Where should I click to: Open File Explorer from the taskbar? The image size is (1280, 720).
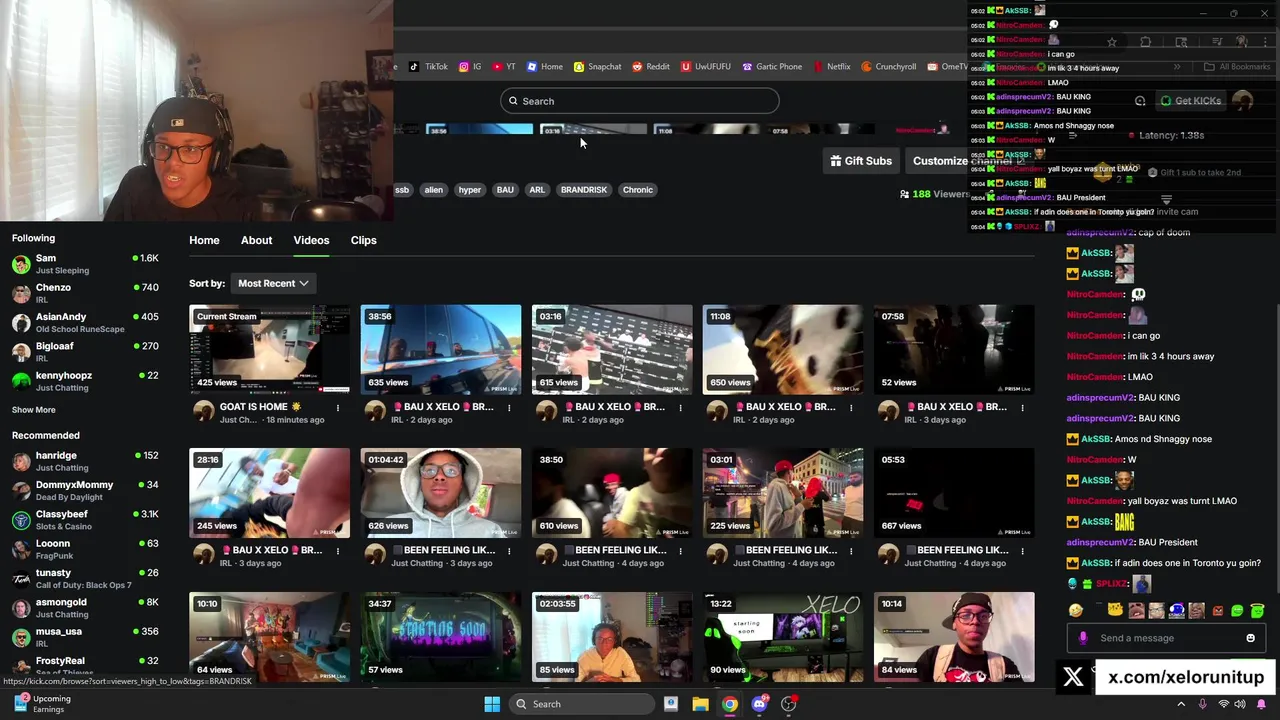[x=700, y=704]
